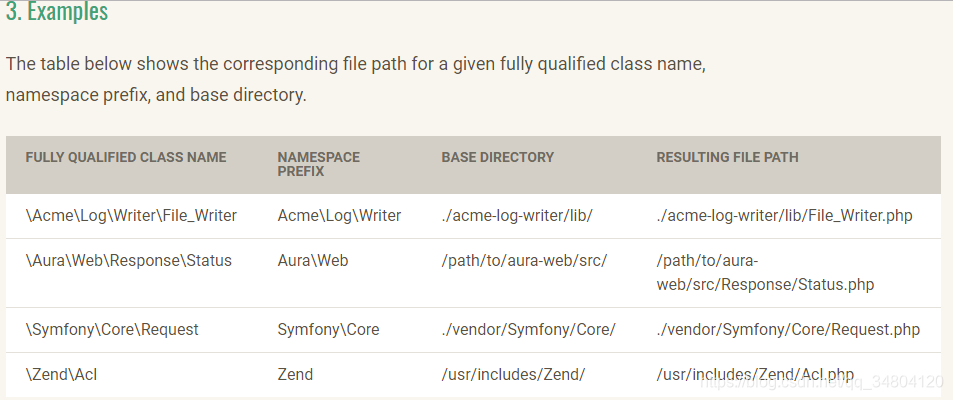Click the ./vendor/Symfony/Core/ base directory cell

(x=529, y=329)
